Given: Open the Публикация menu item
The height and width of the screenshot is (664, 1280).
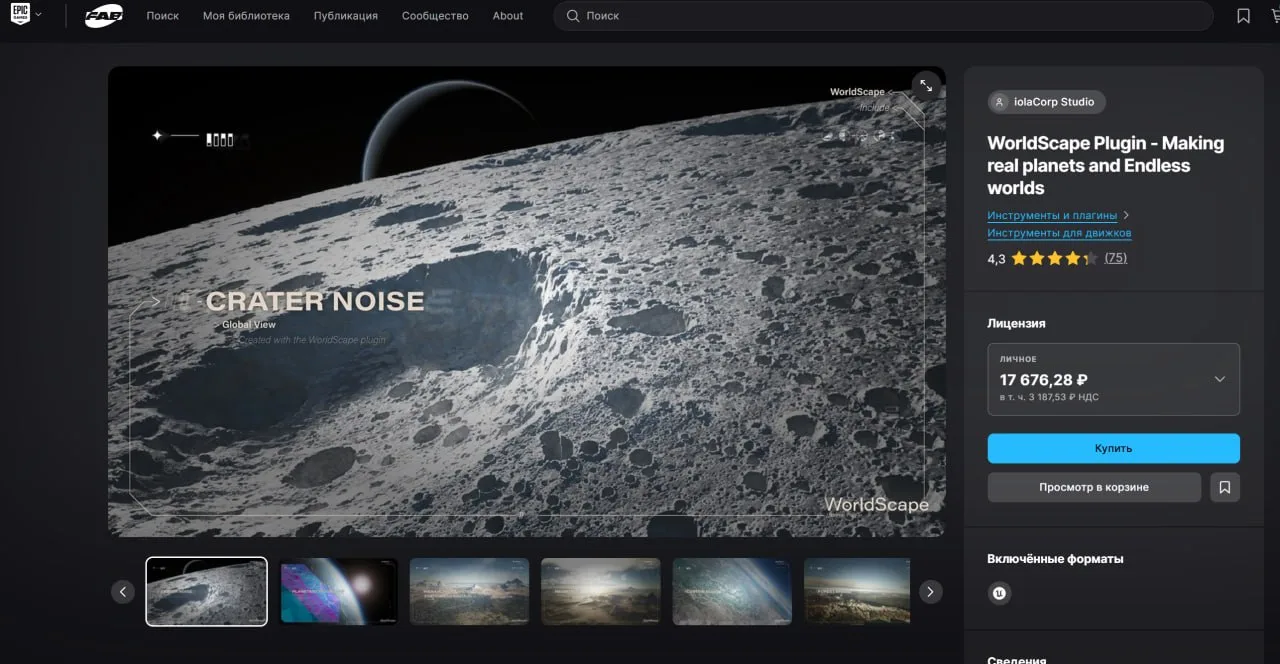Looking at the screenshot, I should (345, 16).
